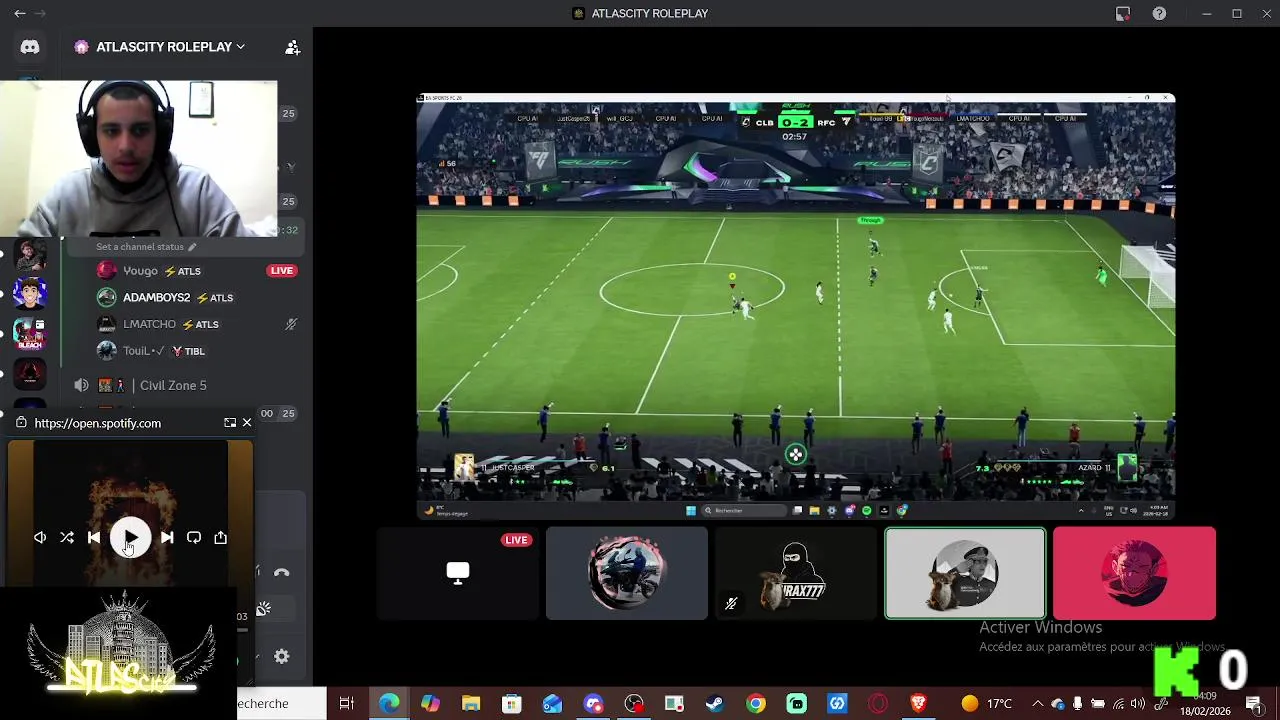Open Microsoft Store from taskbar
Viewport: 1280px width, 720px height.
pos(512,704)
